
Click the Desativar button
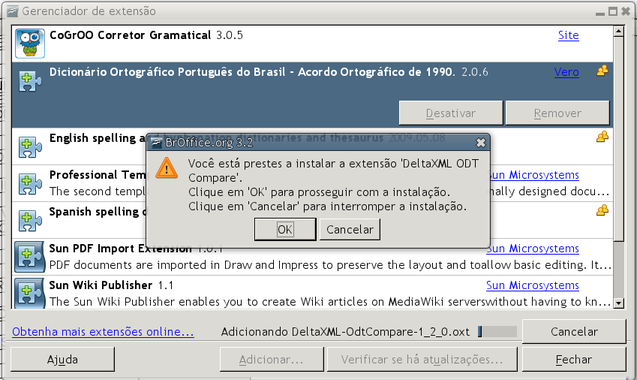[x=451, y=113]
